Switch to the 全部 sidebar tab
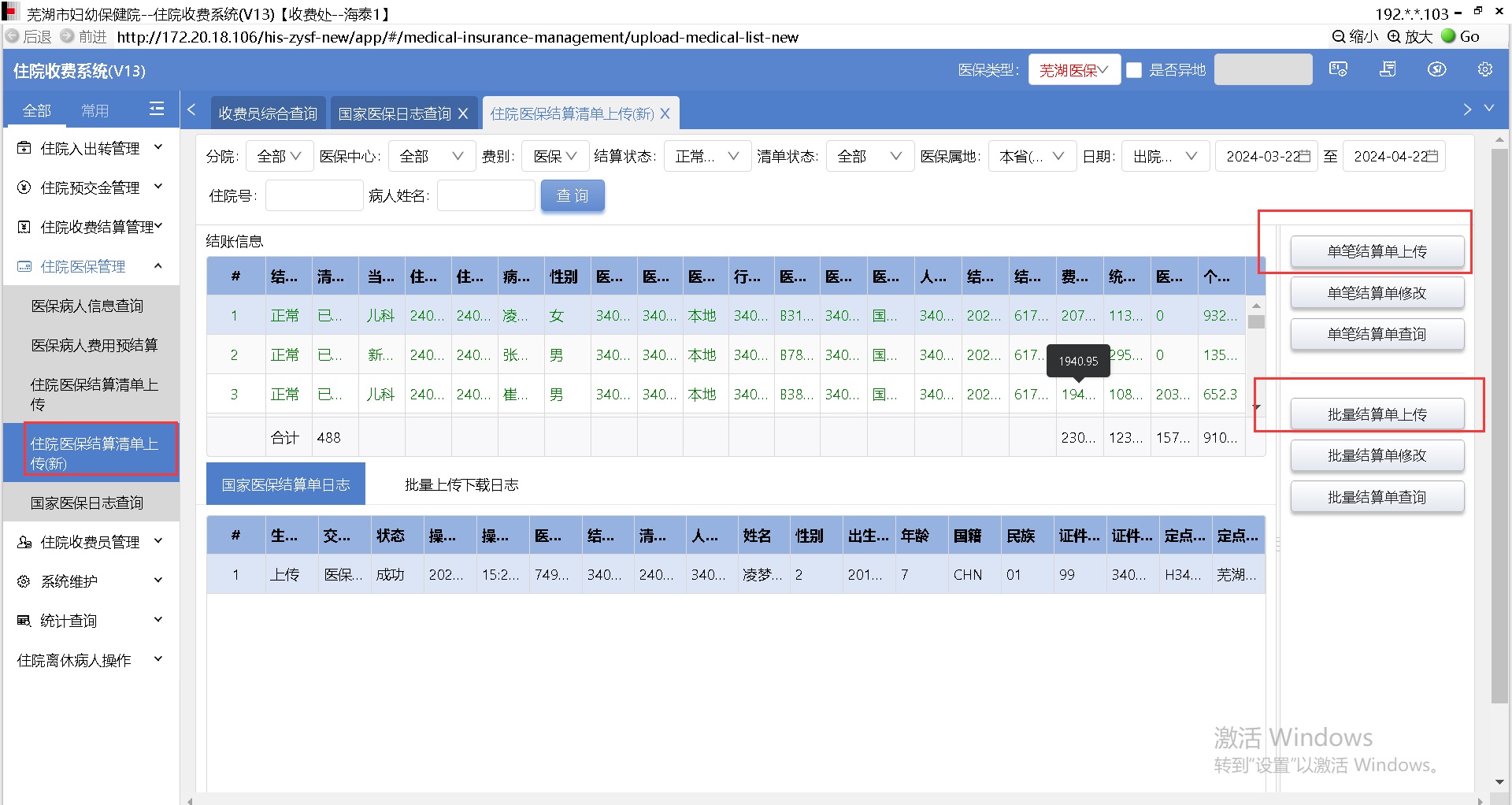 [36, 110]
